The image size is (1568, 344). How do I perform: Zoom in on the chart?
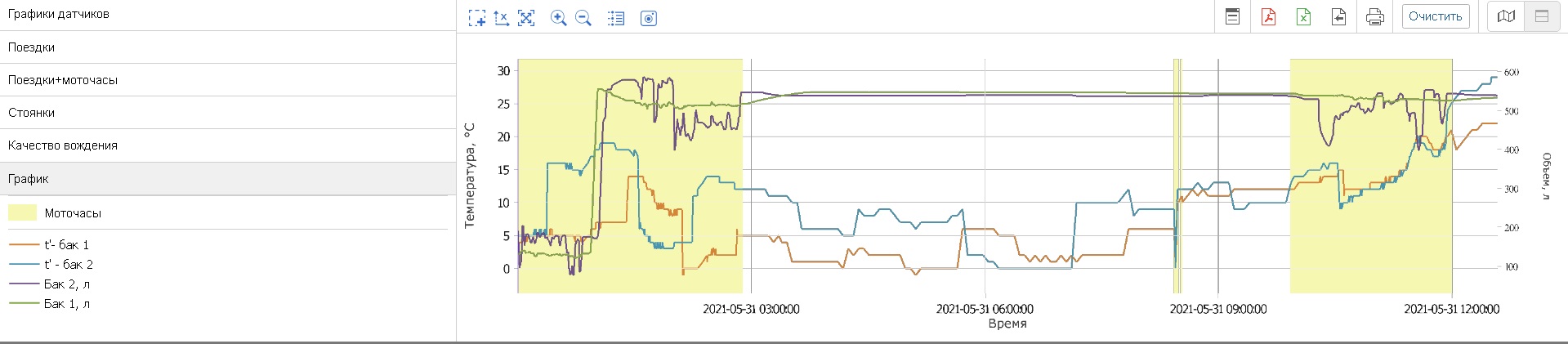click(559, 18)
